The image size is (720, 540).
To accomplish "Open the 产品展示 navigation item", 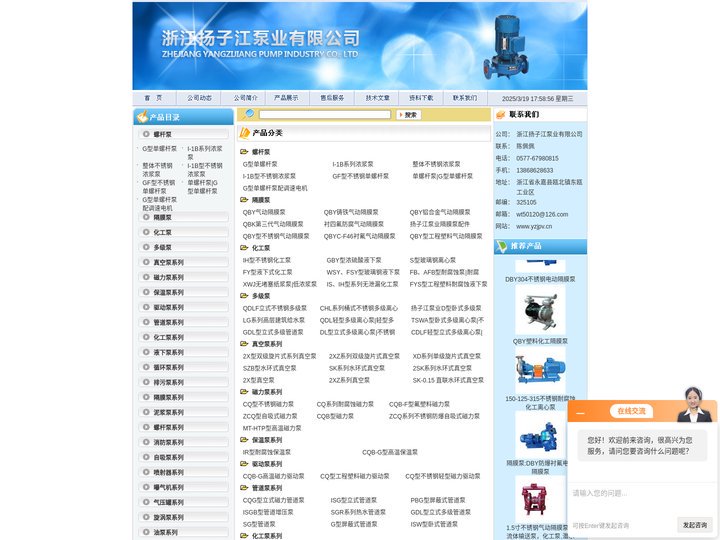I will (x=286, y=98).
